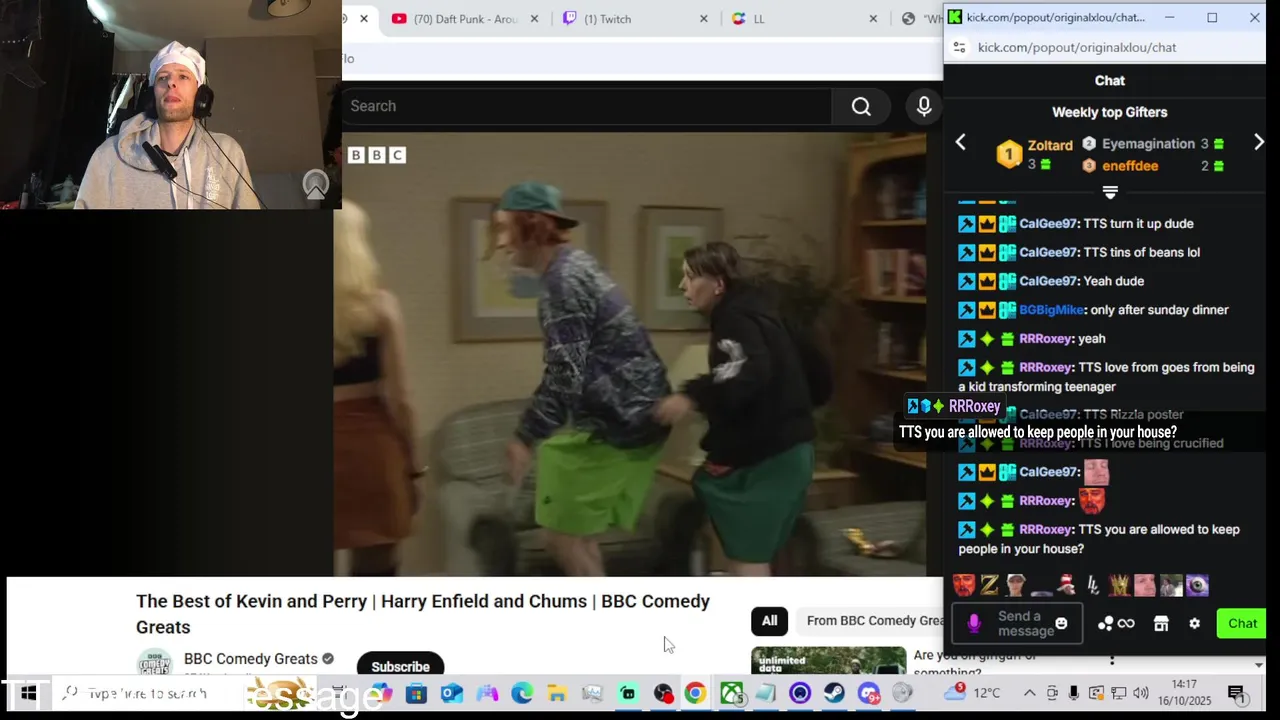Collapse the Weekly top Gifters panel
The height and width of the screenshot is (720, 1280).
(1110, 191)
